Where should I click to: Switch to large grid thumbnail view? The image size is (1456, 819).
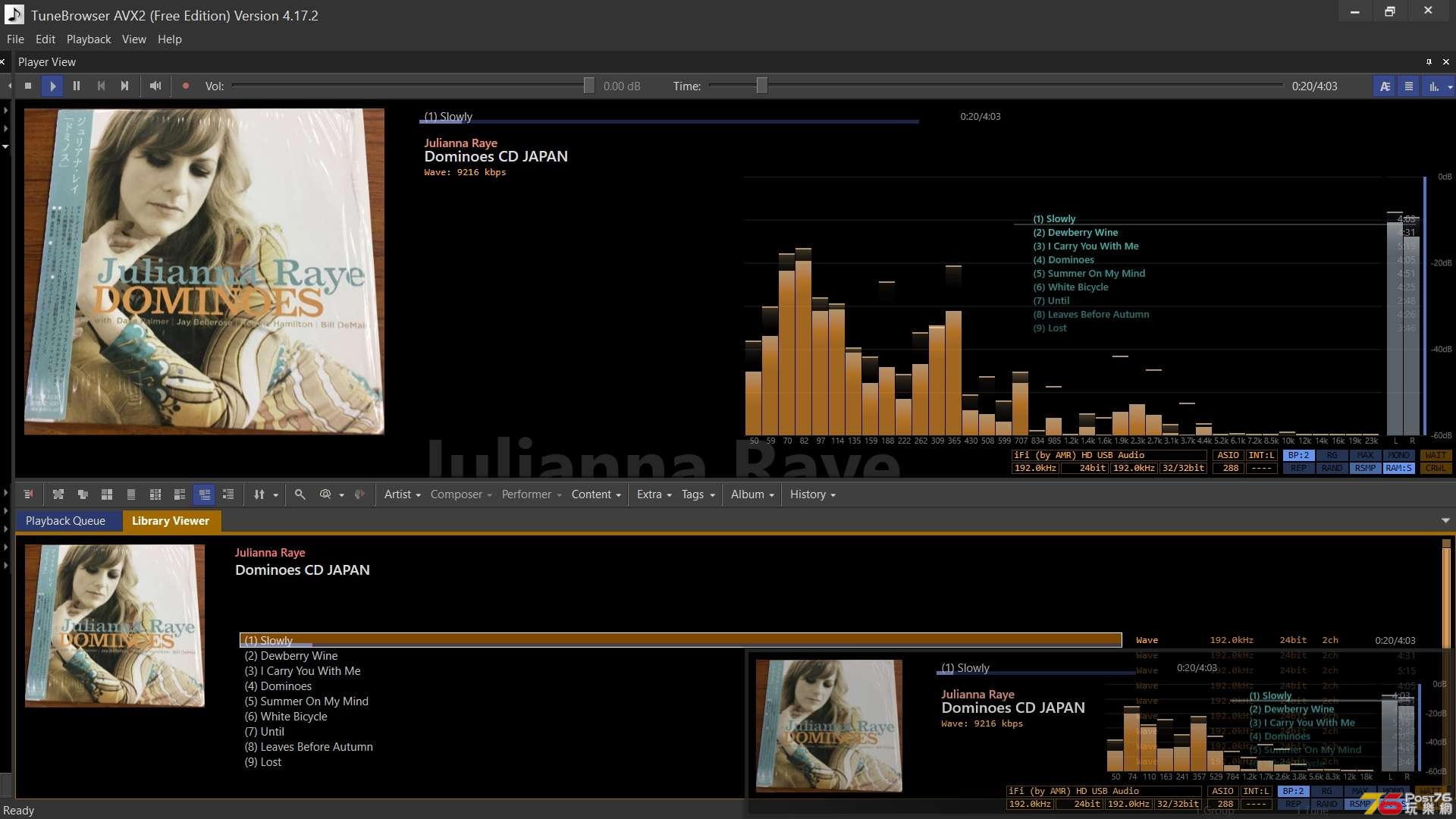point(107,494)
